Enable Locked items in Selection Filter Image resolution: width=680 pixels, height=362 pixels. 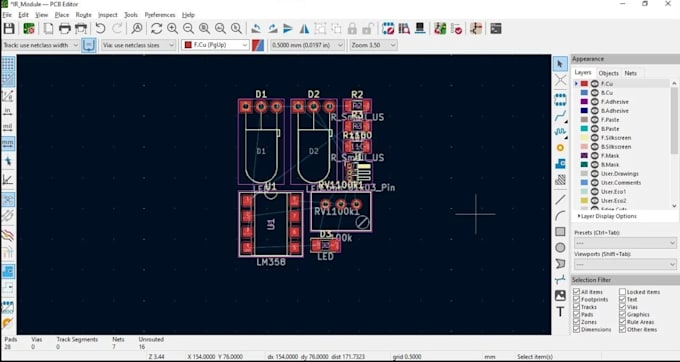tap(622, 292)
